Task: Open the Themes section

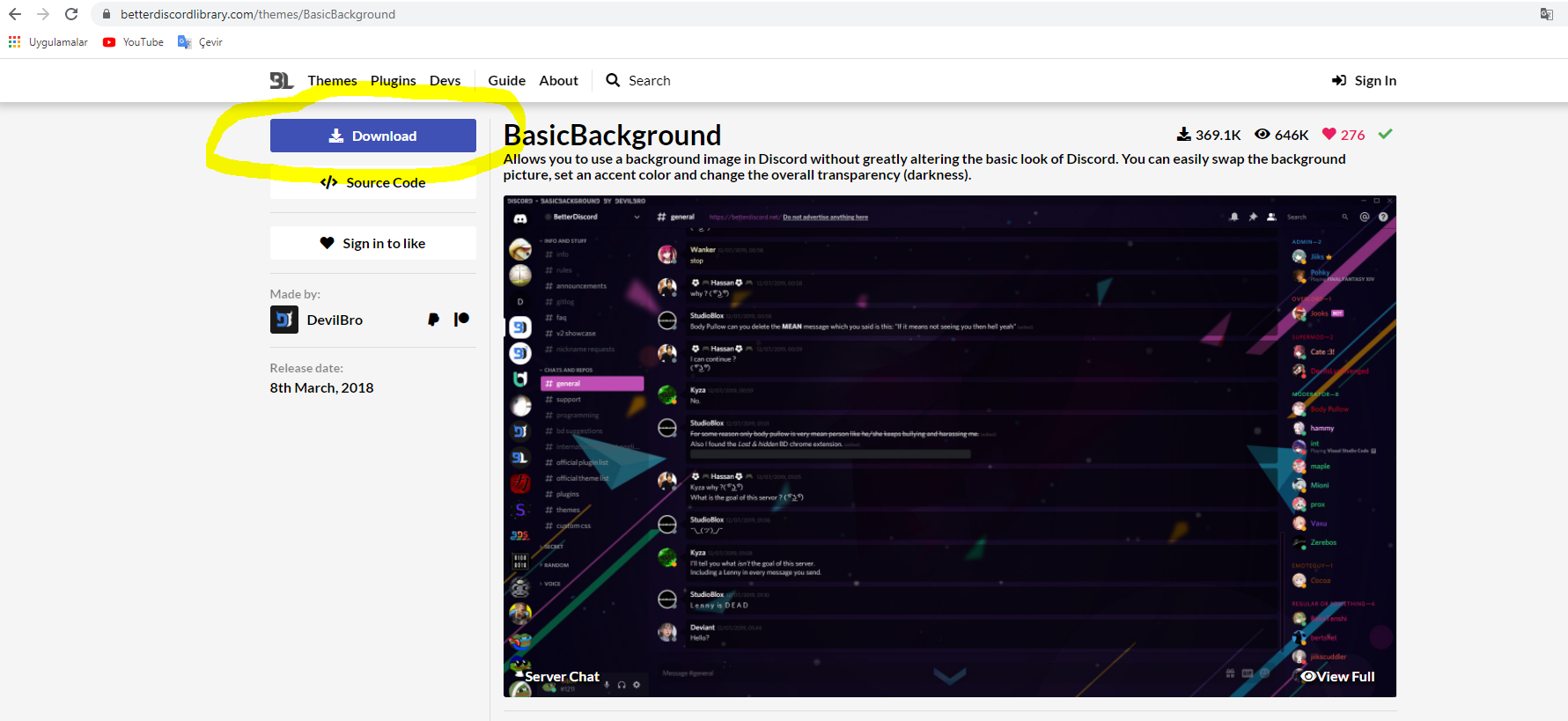Action: (332, 80)
